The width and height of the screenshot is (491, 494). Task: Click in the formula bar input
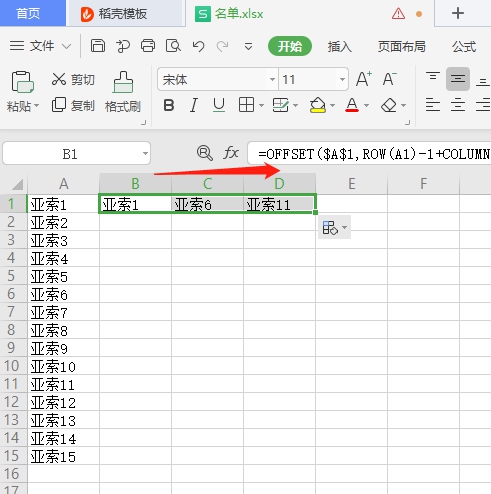pos(369,153)
